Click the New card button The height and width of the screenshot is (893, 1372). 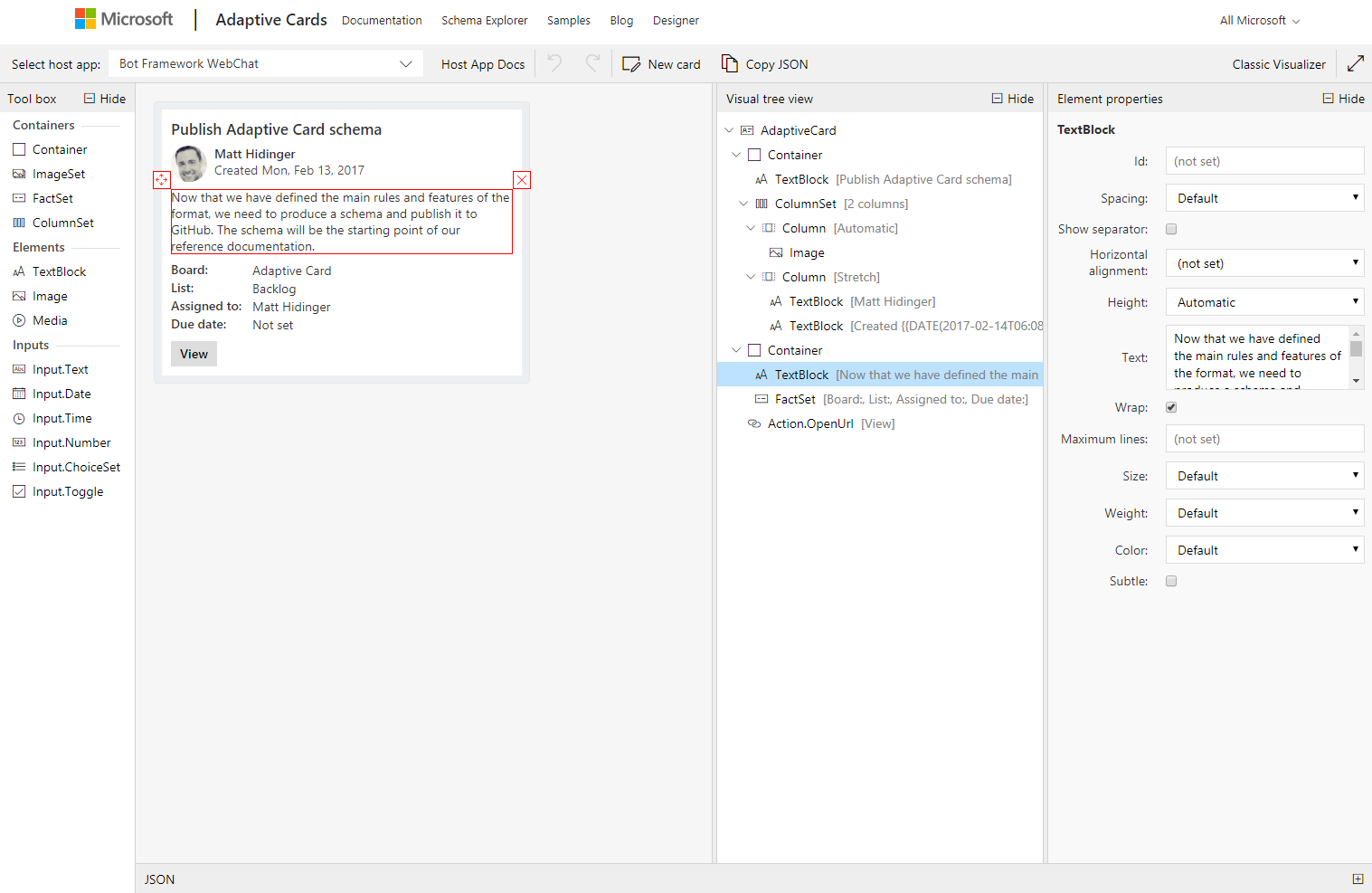(661, 64)
